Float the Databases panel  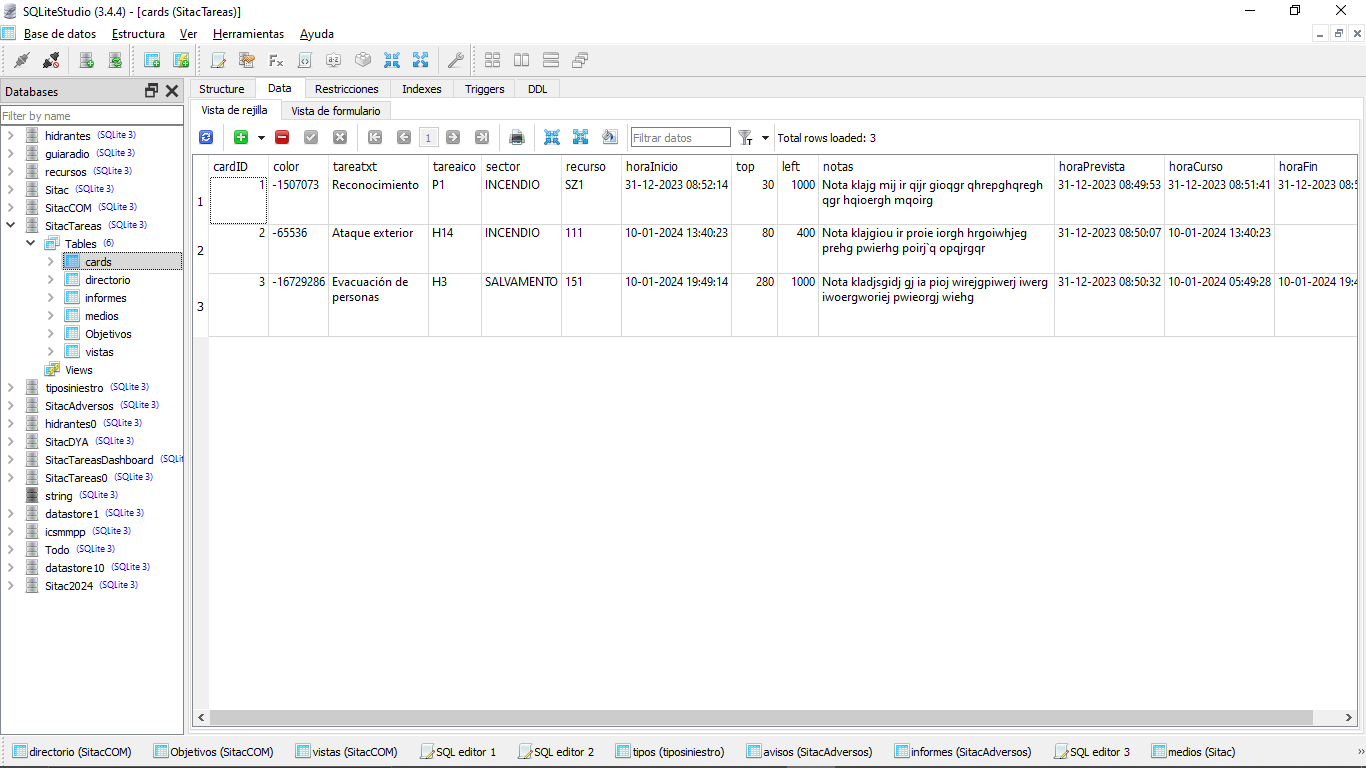click(151, 91)
